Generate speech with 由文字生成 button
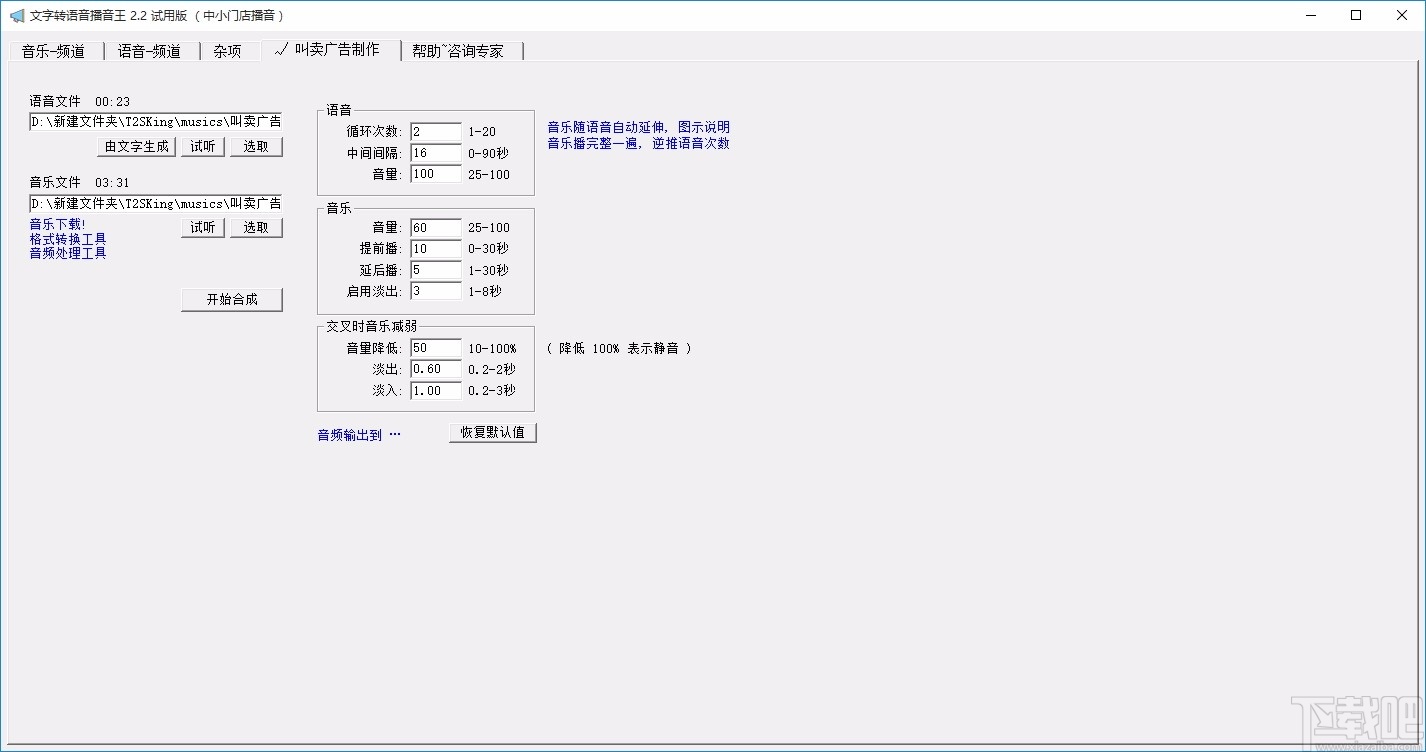This screenshot has height=752, width=1426. pos(136,146)
